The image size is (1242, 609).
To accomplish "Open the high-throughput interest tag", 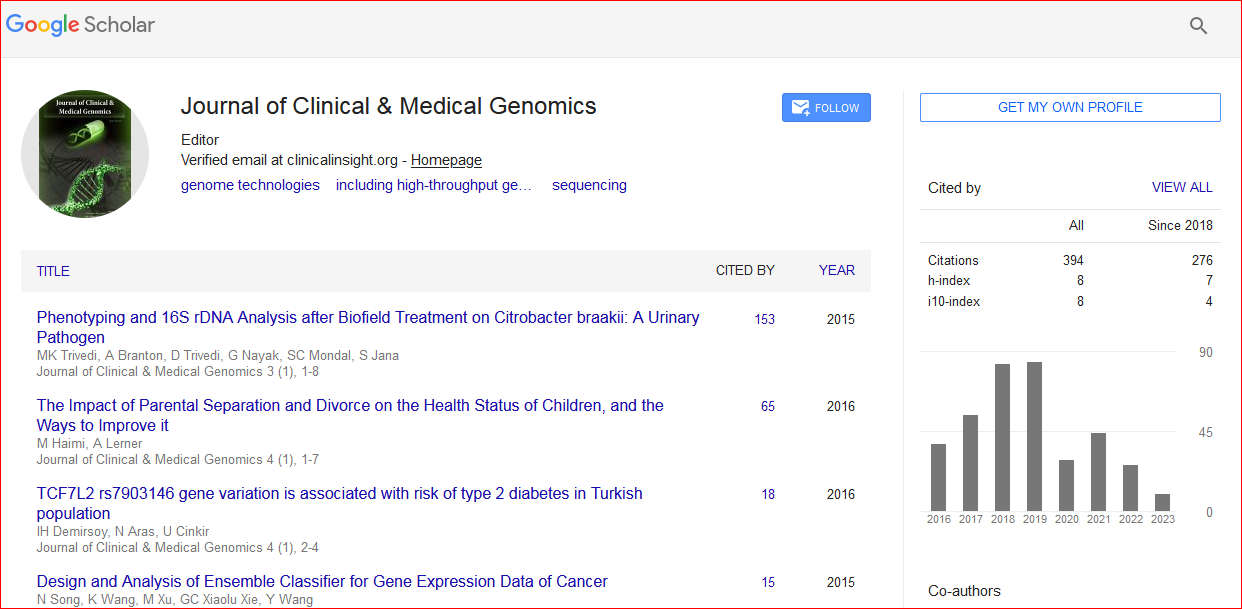I will (433, 185).
